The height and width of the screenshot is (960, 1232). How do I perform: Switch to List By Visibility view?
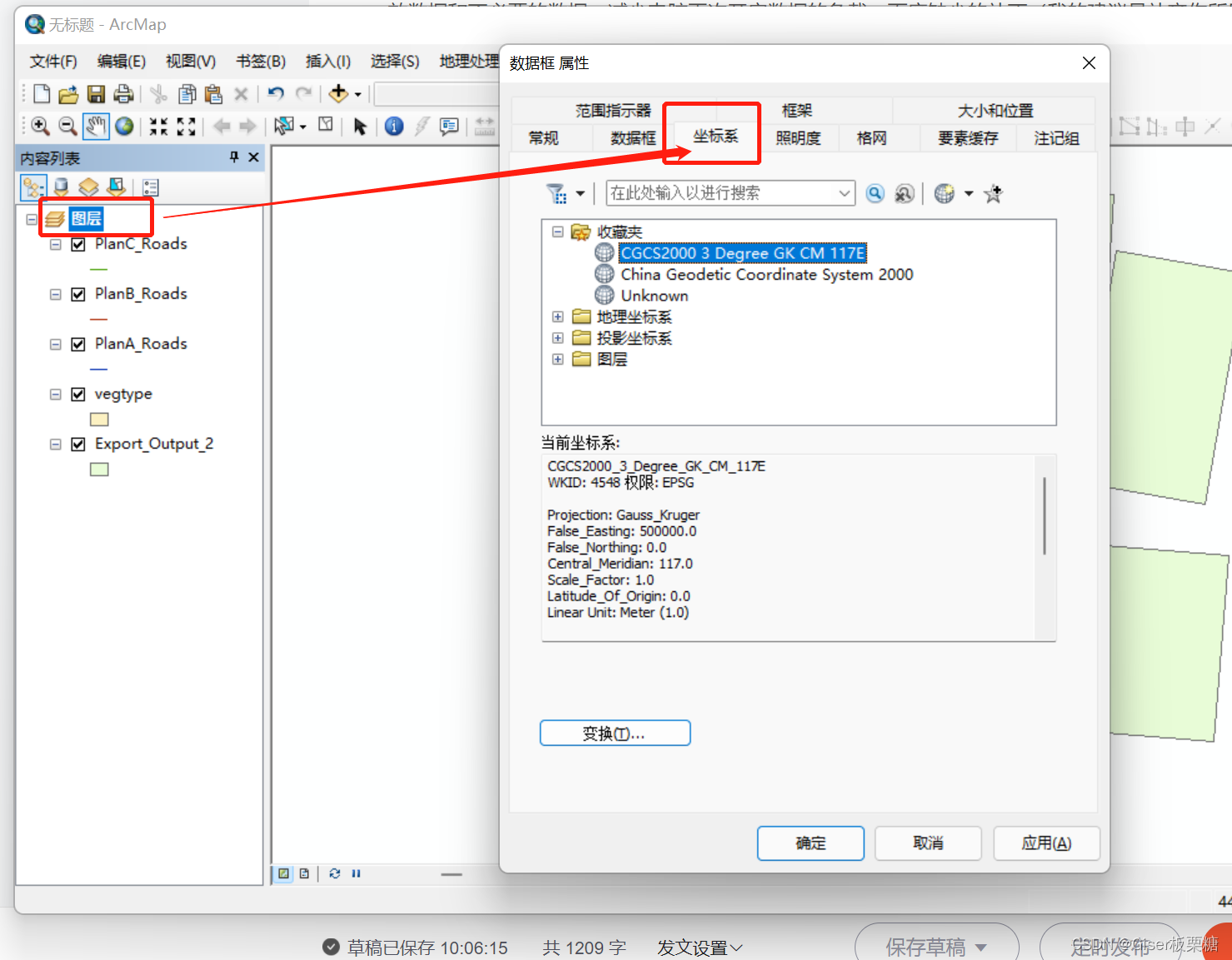coord(88,187)
